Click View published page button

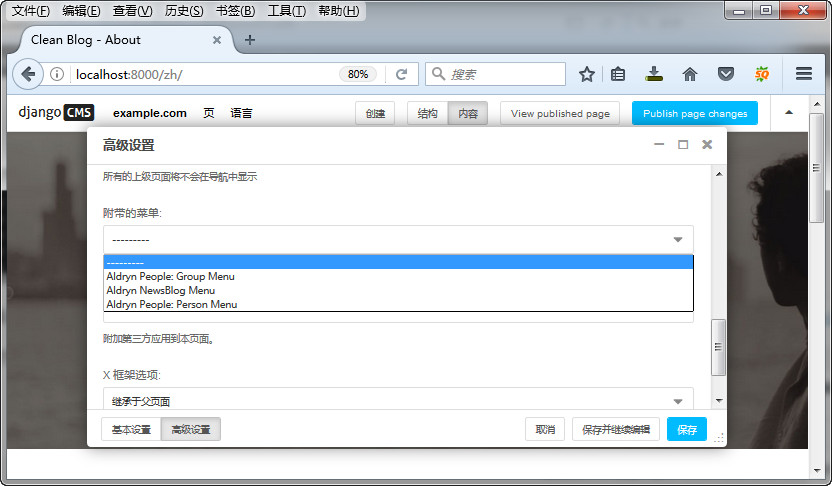click(560, 113)
